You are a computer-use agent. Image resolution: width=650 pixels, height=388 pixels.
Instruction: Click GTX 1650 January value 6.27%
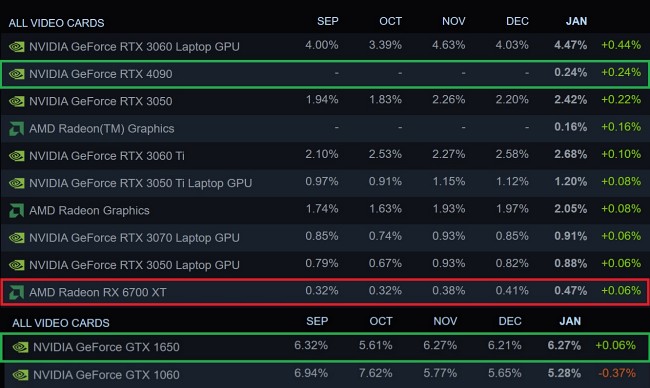(564, 345)
